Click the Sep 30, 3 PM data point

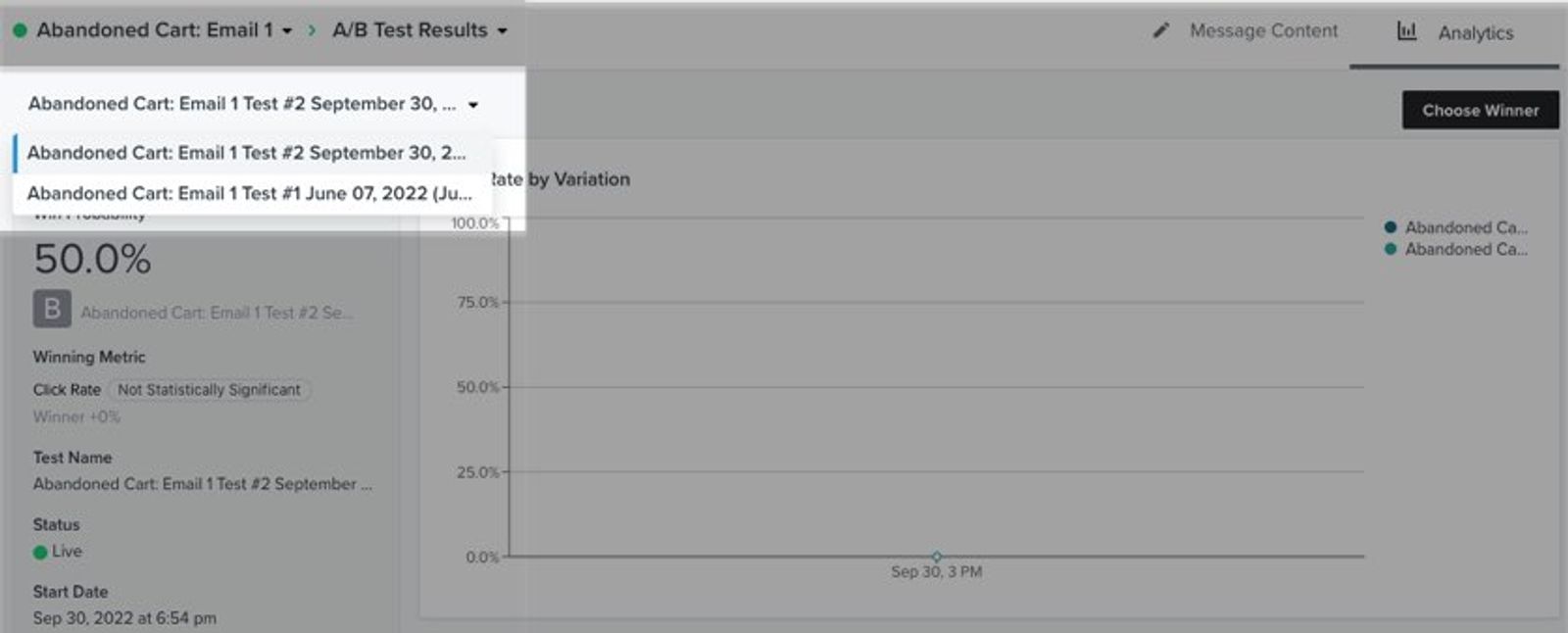point(936,557)
